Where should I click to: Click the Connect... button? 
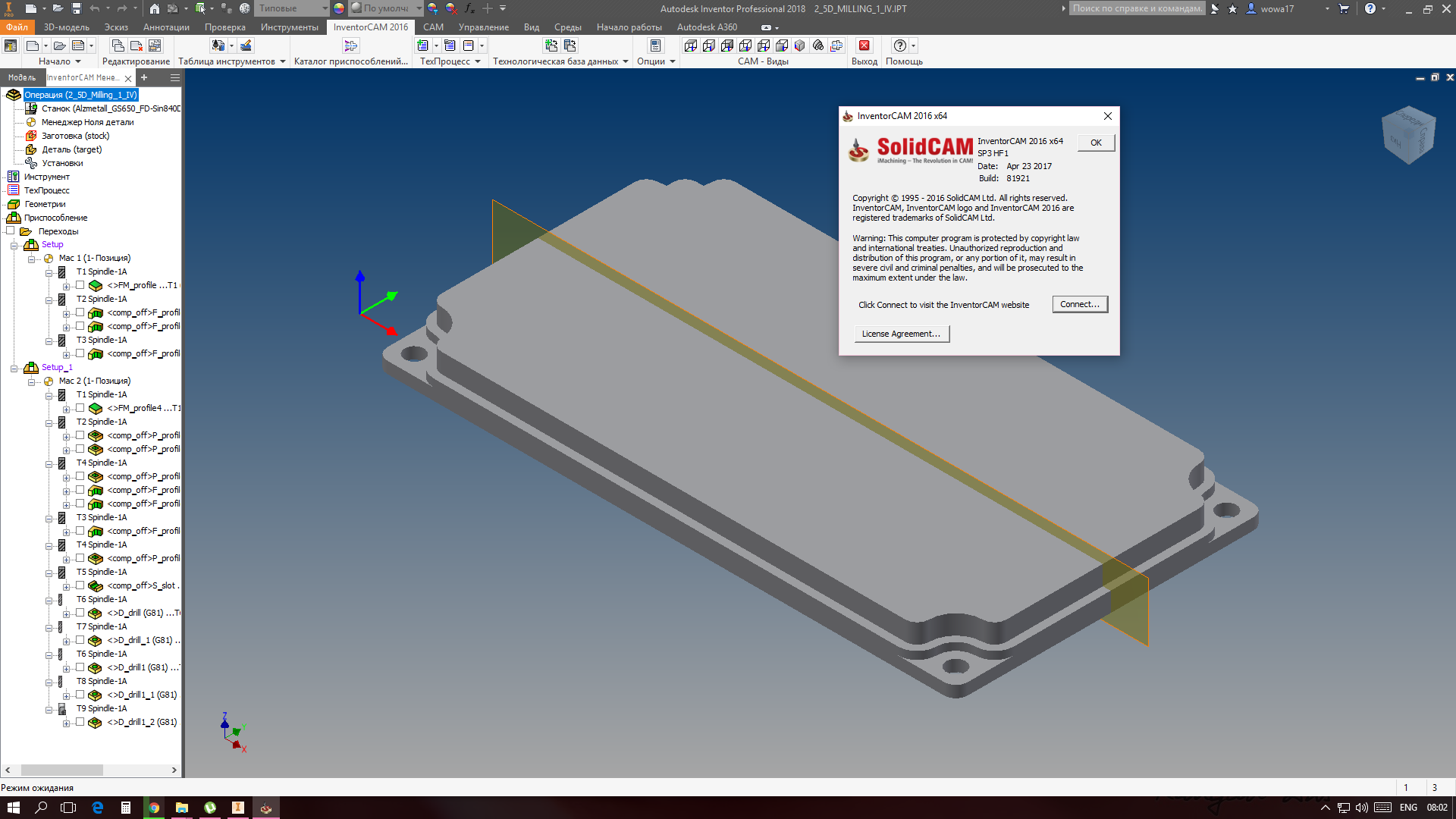pyautogui.click(x=1080, y=304)
